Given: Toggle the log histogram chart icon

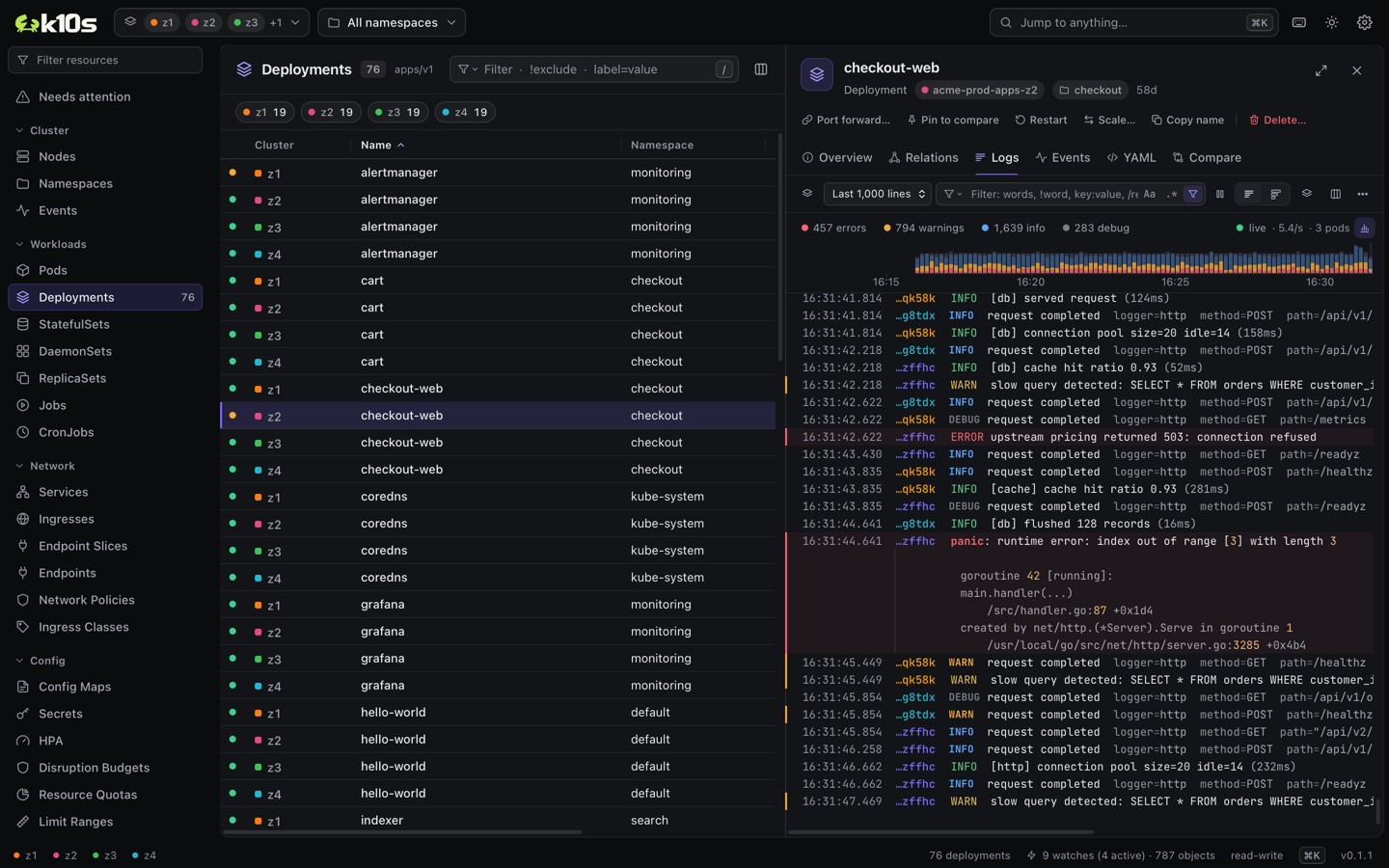Looking at the screenshot, I should [x=1365, y=229].
